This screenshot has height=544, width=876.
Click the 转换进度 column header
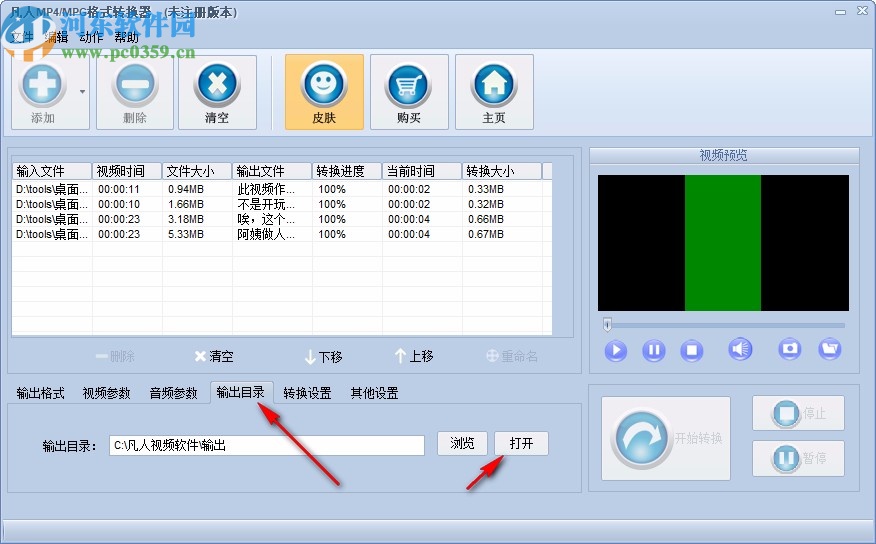(347, 171)
